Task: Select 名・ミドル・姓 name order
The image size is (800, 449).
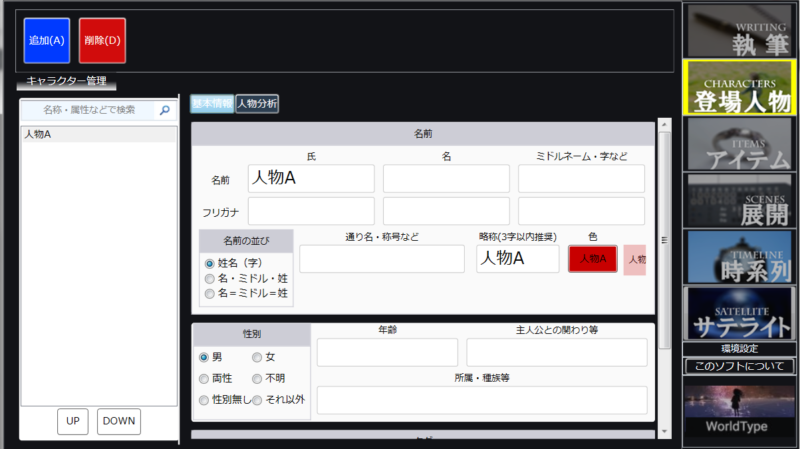Action: (x=210, y=279)
